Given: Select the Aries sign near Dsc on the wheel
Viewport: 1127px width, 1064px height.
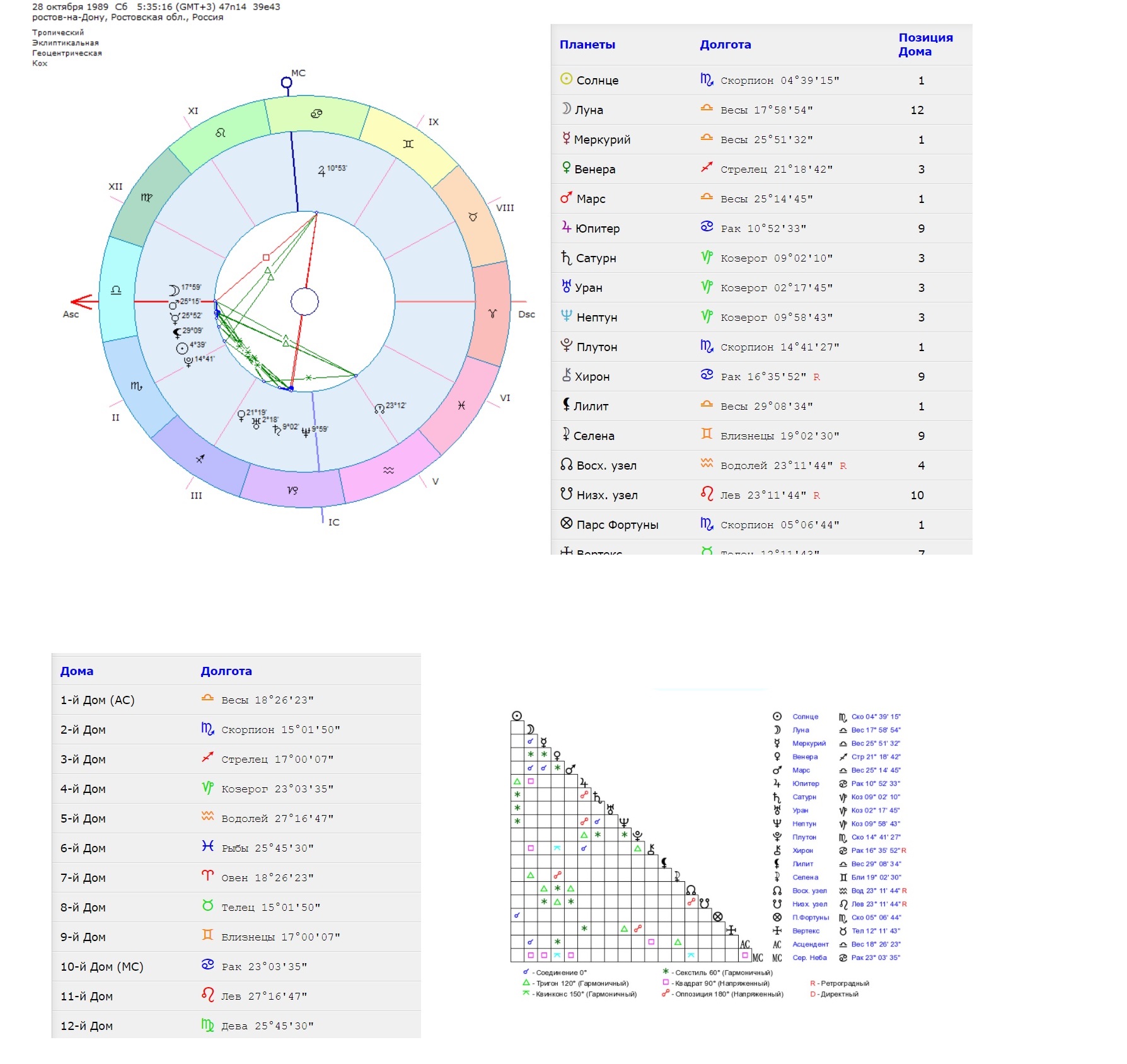Looking at the screenshot, I should (x=492, y=313).
